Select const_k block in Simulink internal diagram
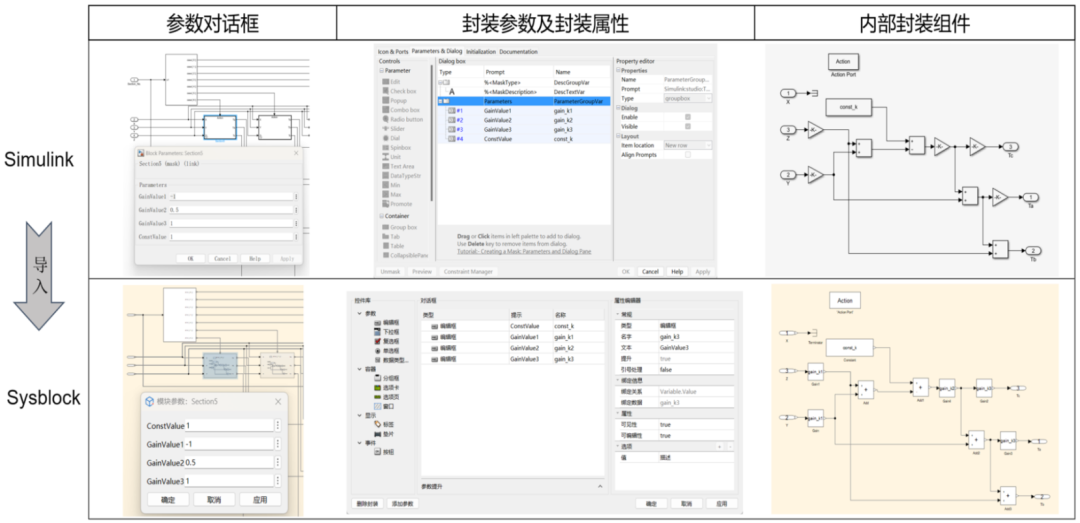This screenshot has width=1080, height=523. tap(849, 107)
